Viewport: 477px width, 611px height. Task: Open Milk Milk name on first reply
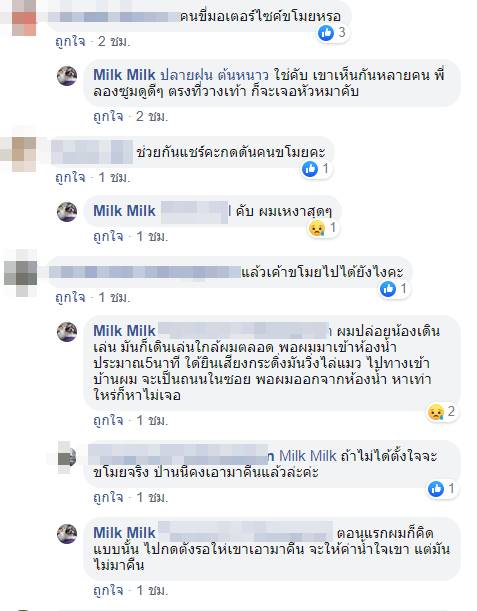click(124, 75)
